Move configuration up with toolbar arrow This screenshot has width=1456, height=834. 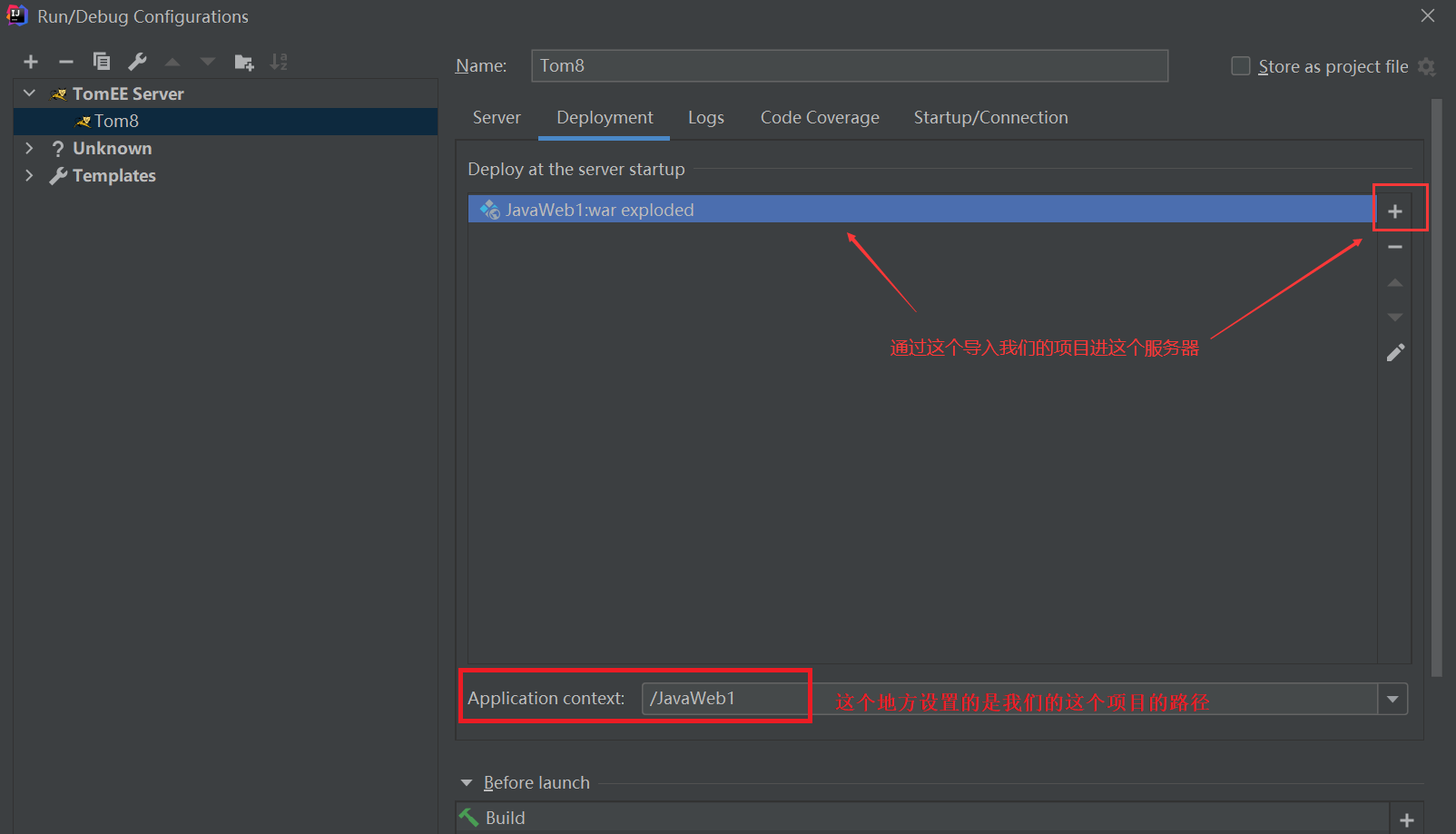point(172,62)
